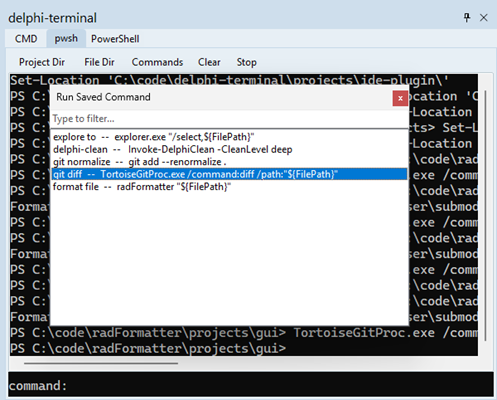Pick the git normalize saved command

click(229, 162)
